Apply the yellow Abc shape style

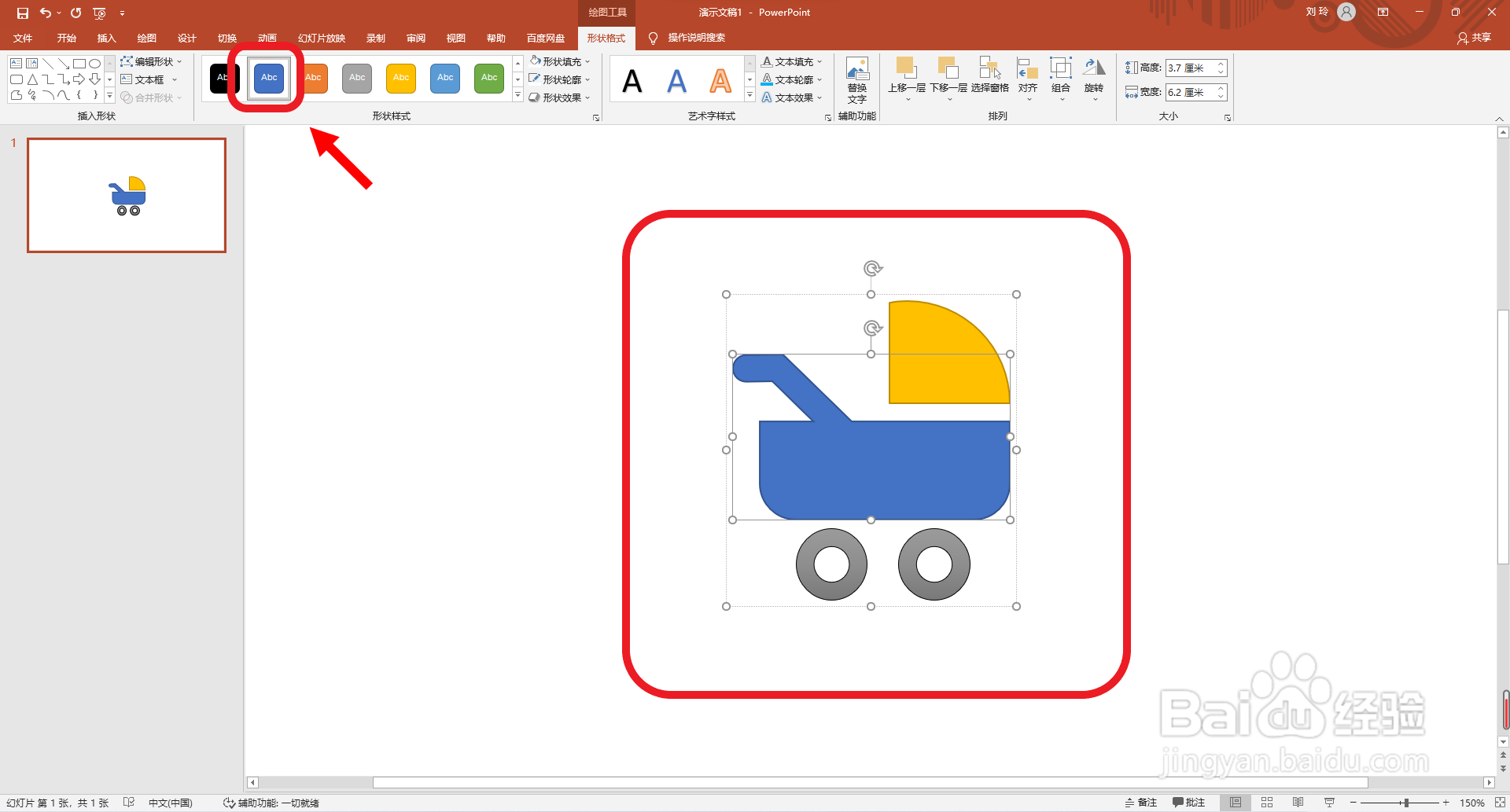(x=401, y=78)
